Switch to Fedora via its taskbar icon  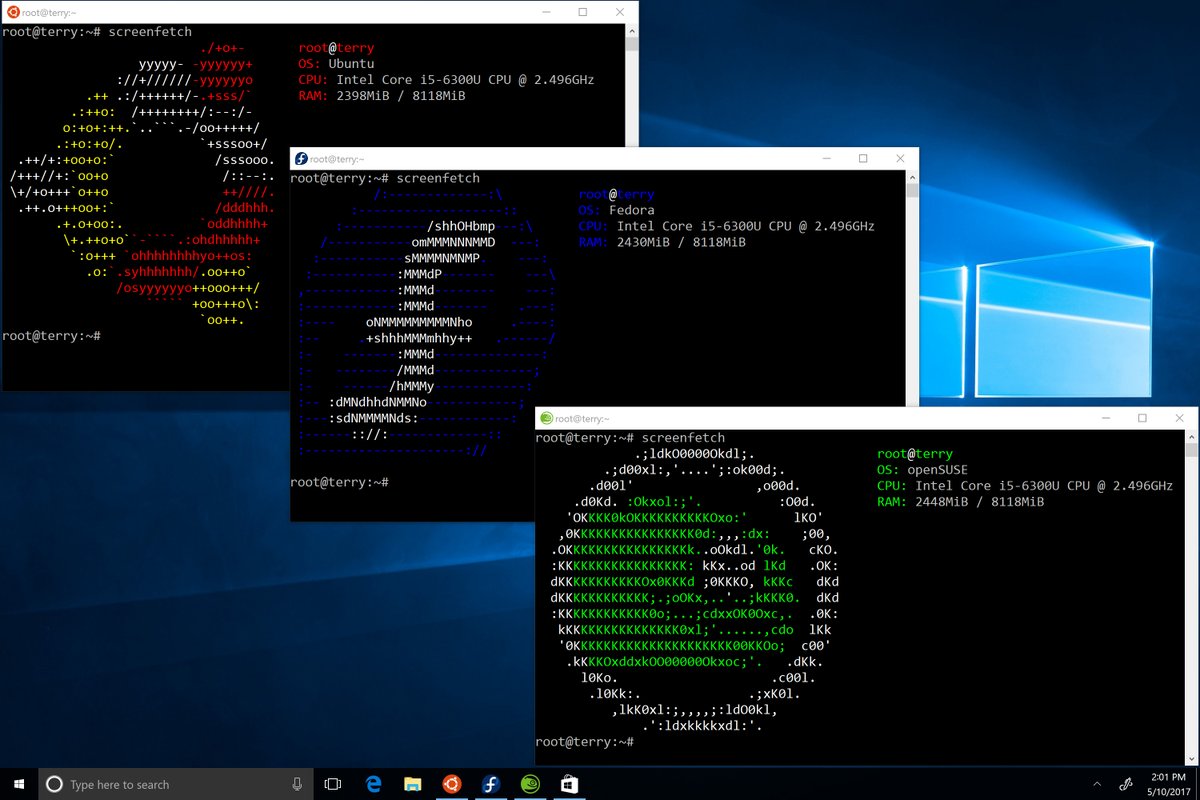tap(491, 784)
